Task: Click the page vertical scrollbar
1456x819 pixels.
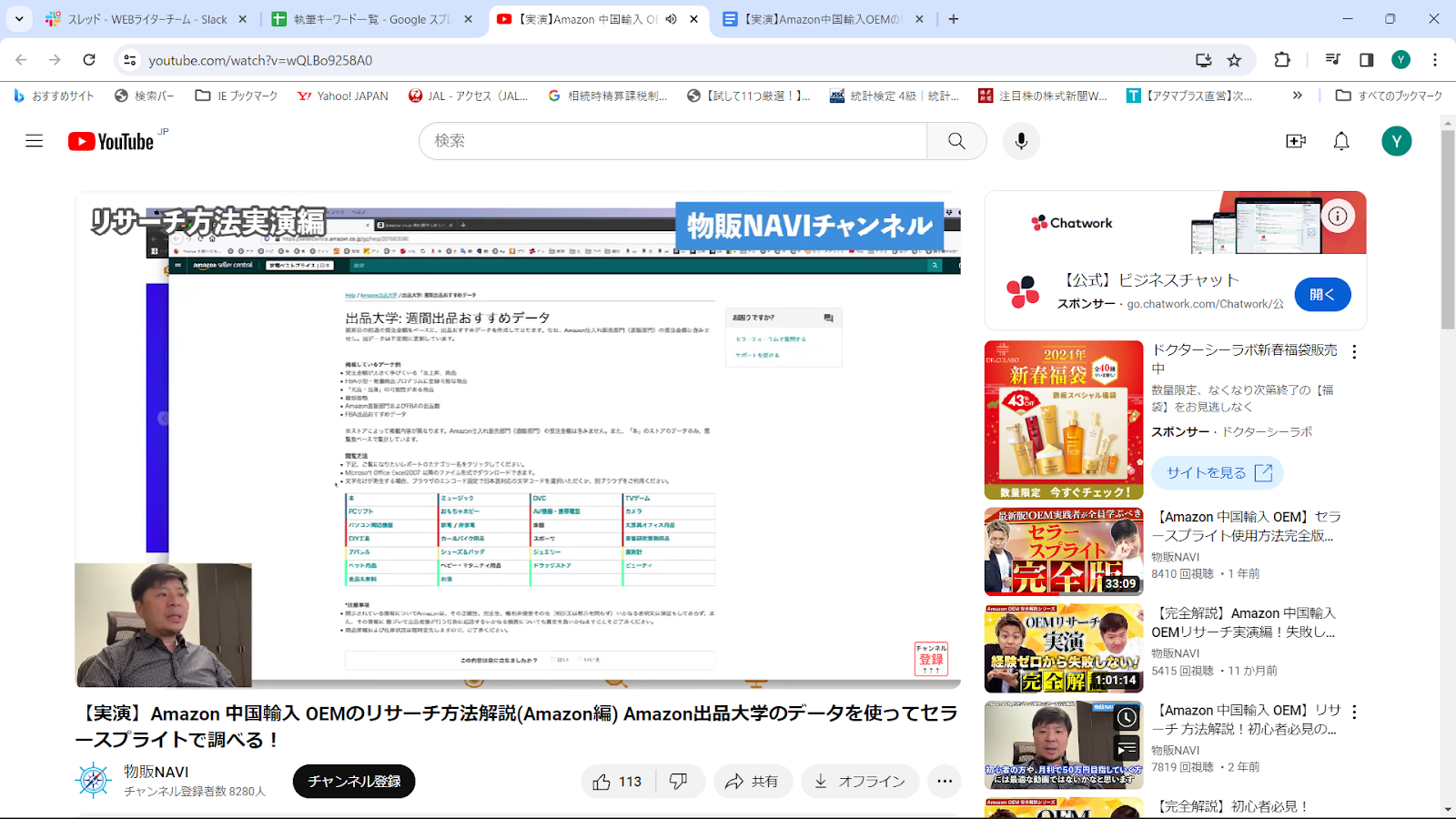Action: 1448,230
